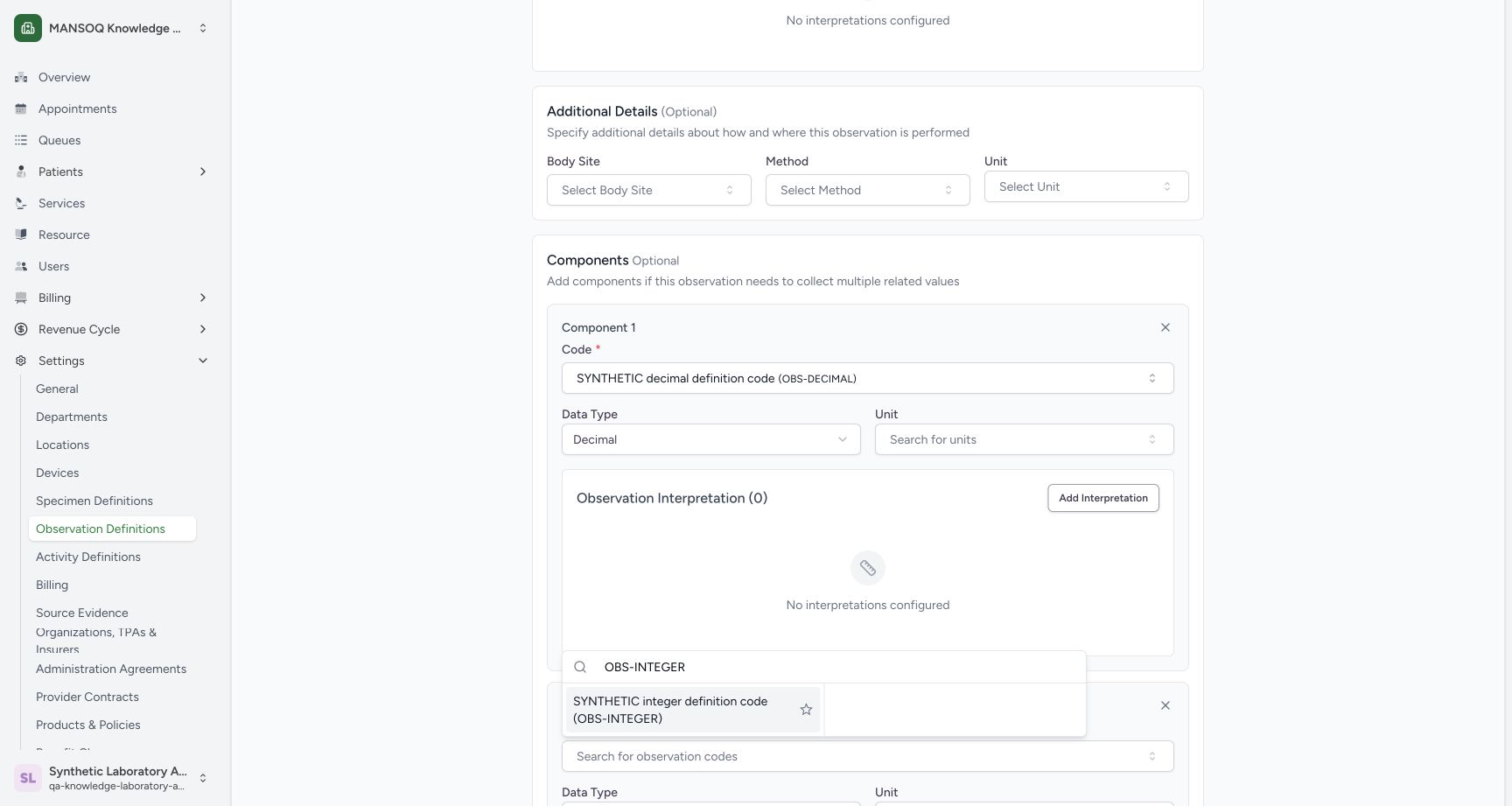Image resolution: width=1512 pixels, height=806 pixels.
Task: Click the search magnifier icon in code popup
Action: coord(580,667)
